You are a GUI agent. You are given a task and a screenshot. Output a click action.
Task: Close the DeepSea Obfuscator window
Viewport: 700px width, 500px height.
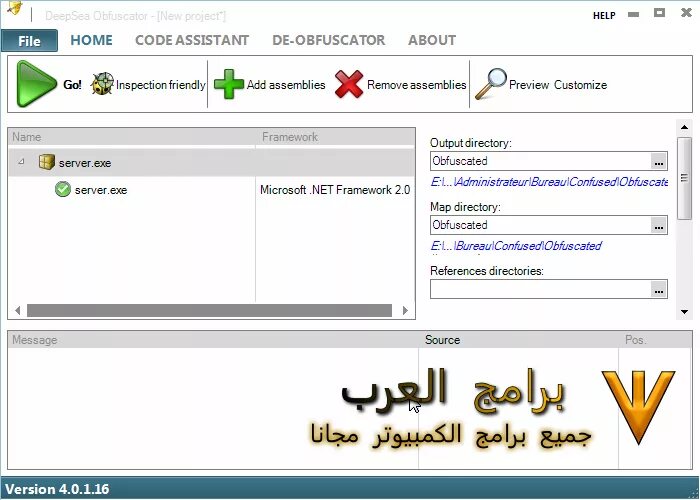[686, 13]
